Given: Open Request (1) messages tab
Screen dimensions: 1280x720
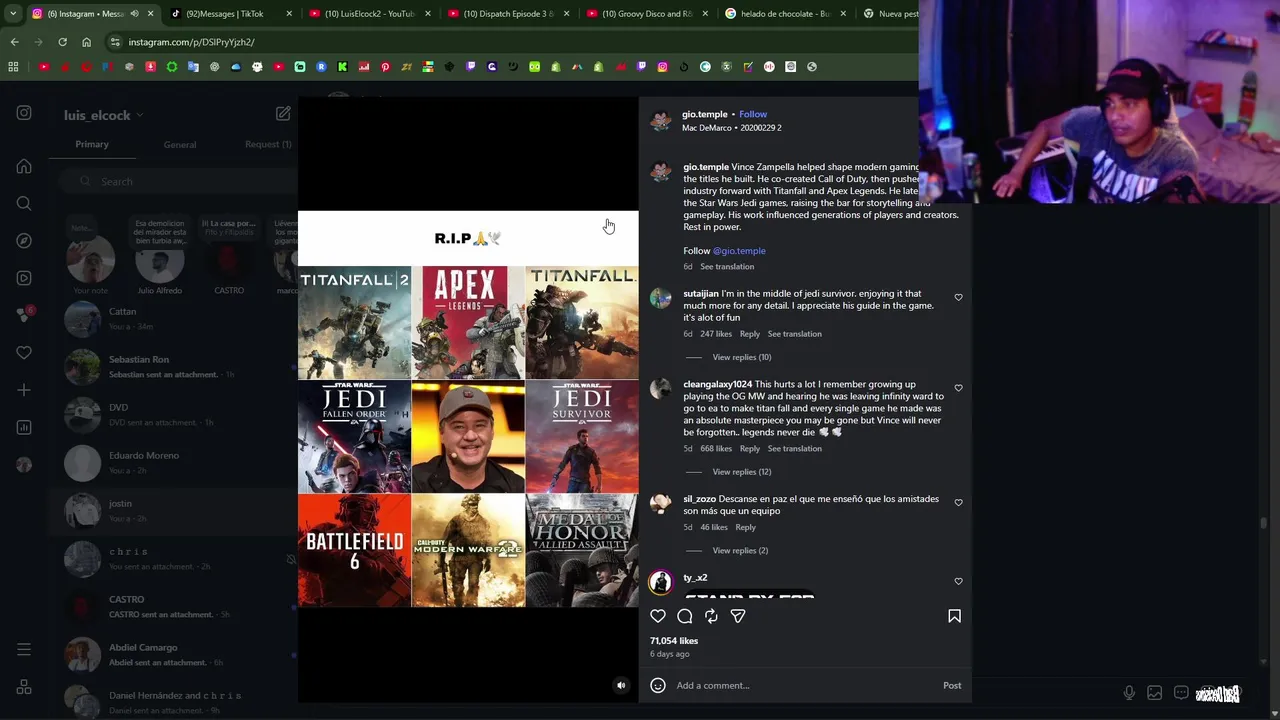Looking at the screenshot, I should [268, 144].
